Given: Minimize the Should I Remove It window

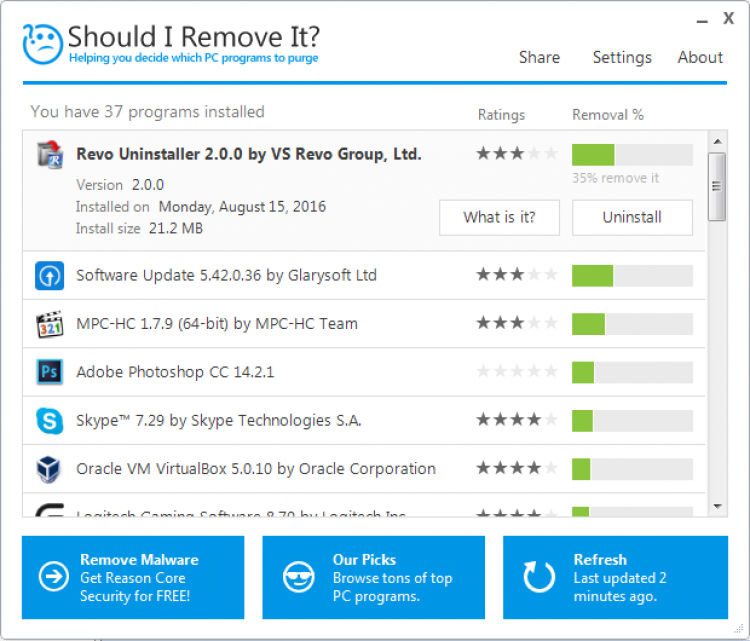Looking at the screenshot, I should 702,22.
